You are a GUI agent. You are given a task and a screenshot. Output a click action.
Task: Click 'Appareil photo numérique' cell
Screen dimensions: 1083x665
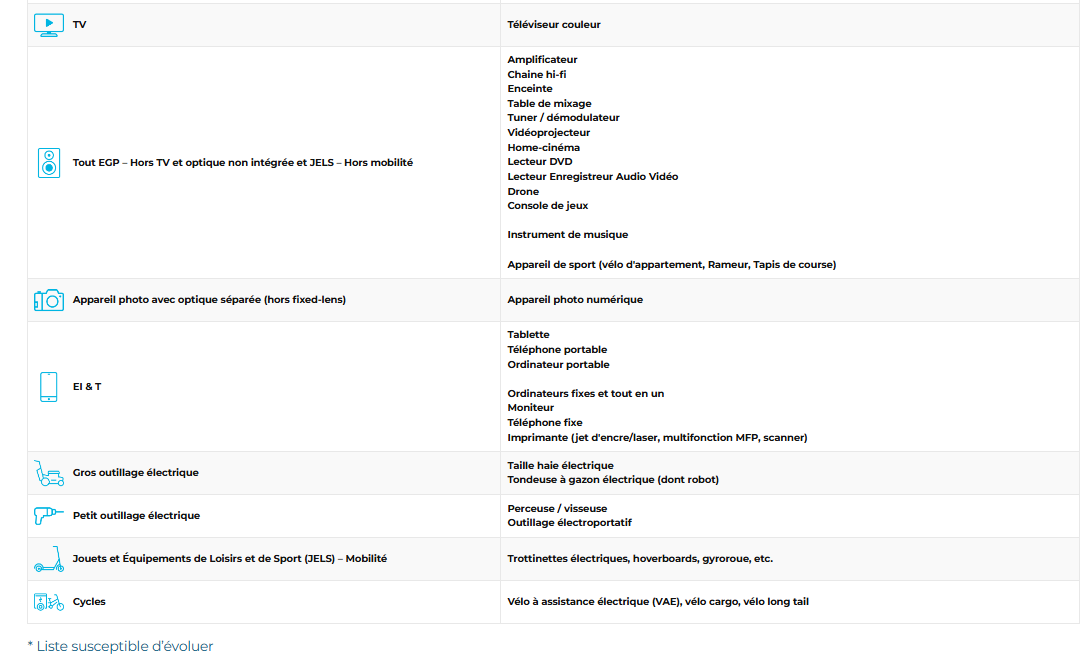(575, 300)
